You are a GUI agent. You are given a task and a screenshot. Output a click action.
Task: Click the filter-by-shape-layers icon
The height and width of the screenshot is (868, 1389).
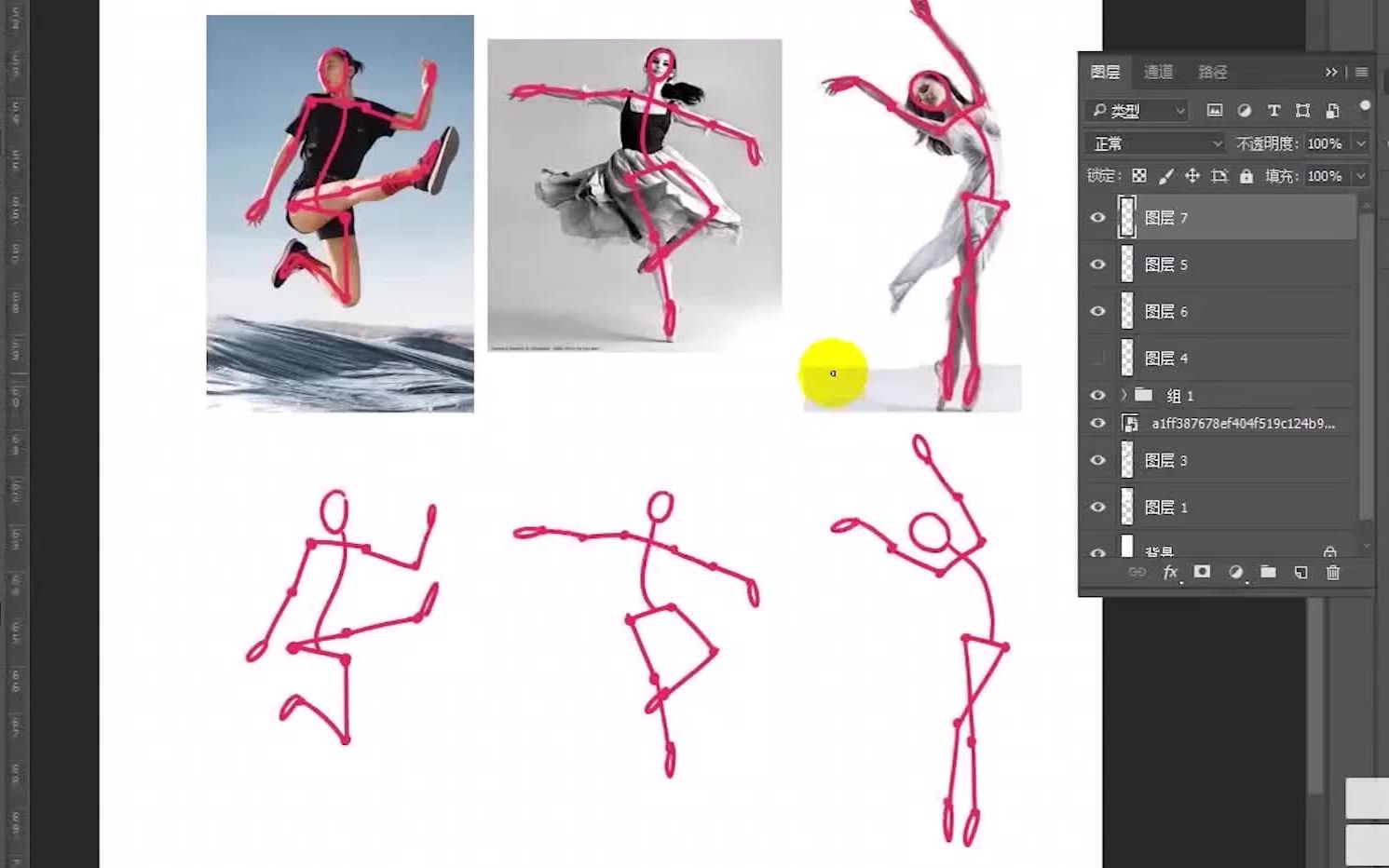1303,110
